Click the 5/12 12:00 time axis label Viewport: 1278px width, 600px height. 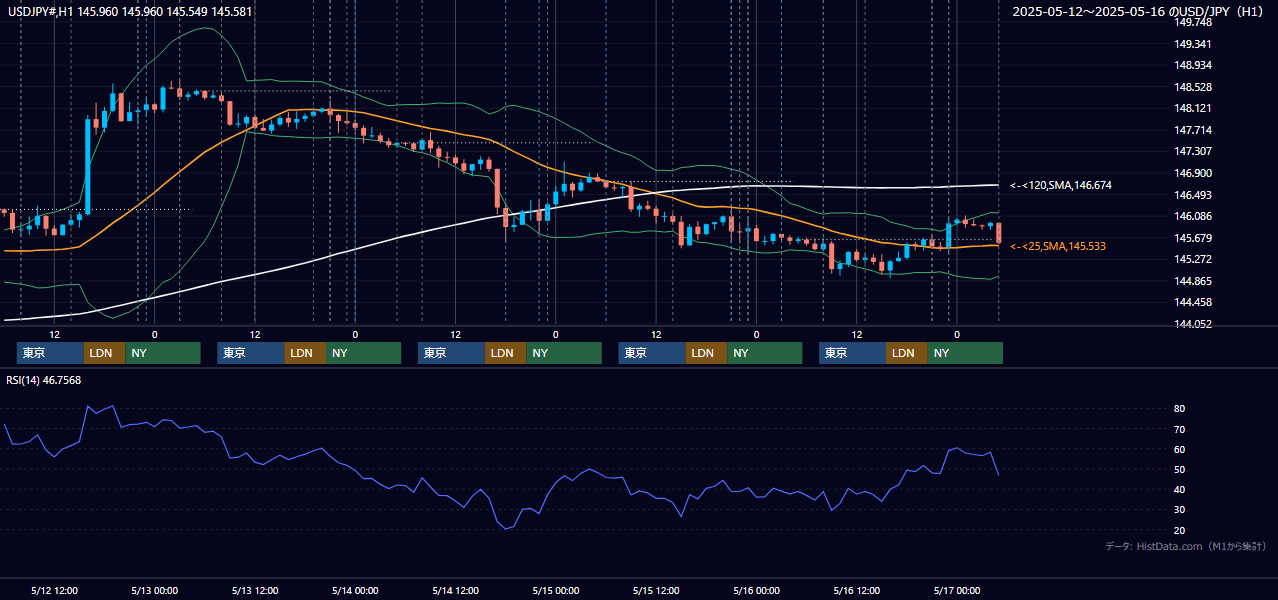tap(55, 590)
